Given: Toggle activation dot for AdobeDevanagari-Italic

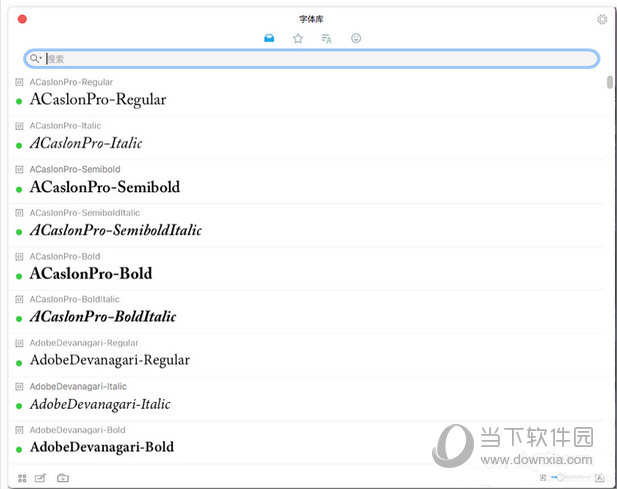Looking at the screenshot, I should pos(19,406).
